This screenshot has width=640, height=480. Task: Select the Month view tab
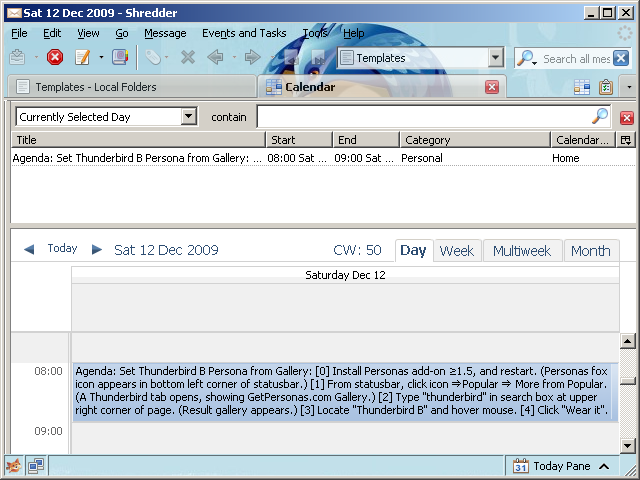pos(591,251)
